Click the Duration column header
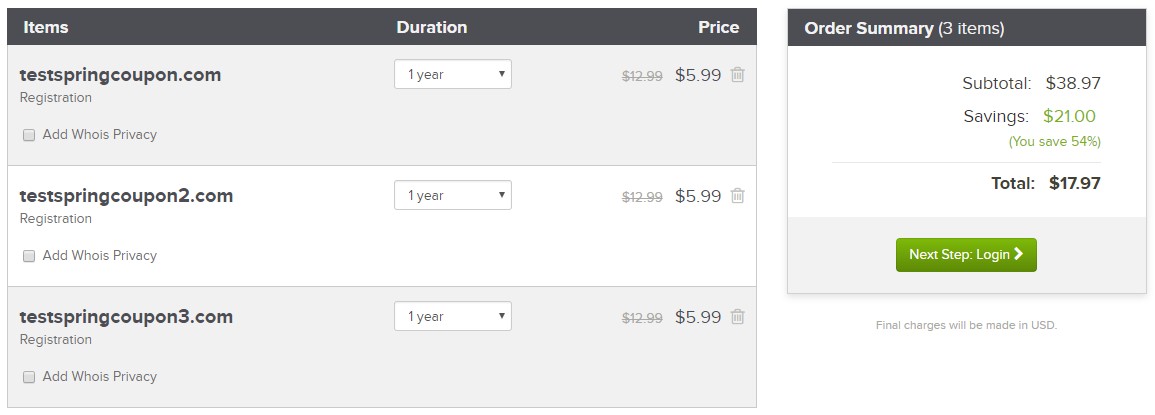The image size is (1155, 415). (432, 27)
